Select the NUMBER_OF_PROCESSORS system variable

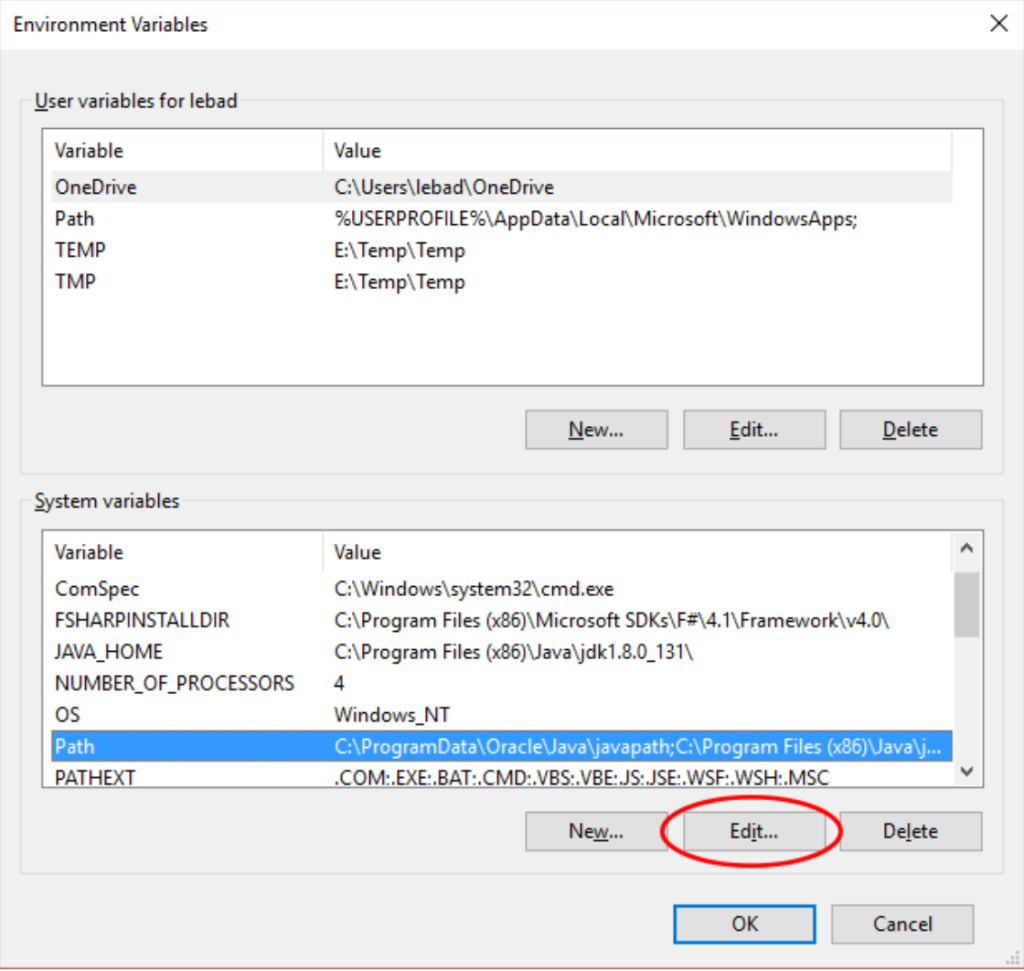pos(174,684)
